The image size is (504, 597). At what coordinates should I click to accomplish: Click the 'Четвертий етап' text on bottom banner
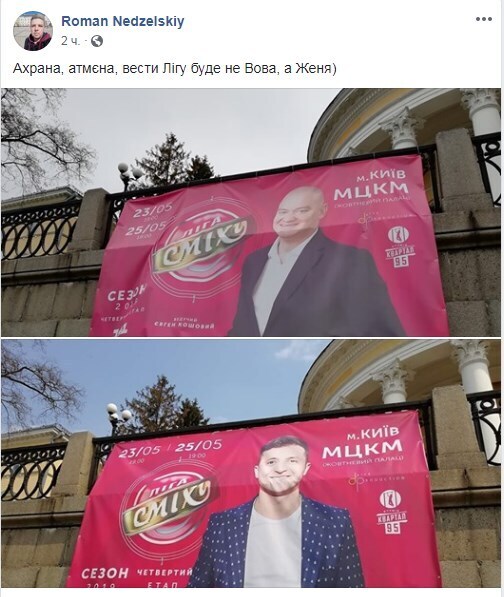[164, 578]
